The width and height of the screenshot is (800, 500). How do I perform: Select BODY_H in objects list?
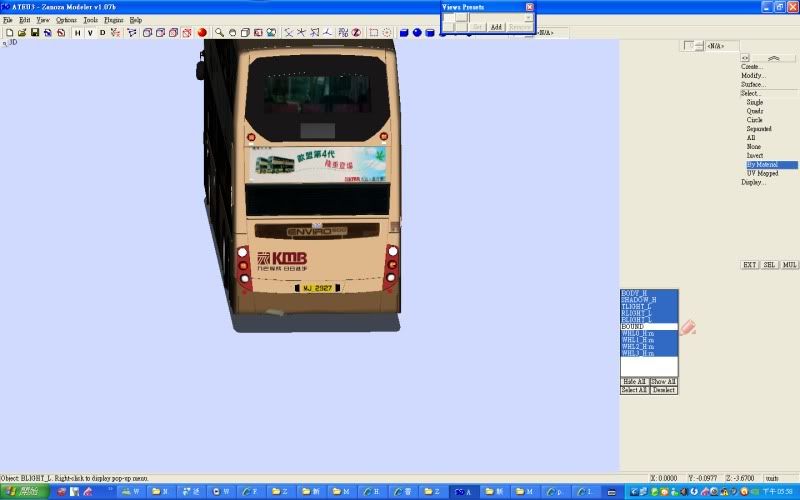649,293
